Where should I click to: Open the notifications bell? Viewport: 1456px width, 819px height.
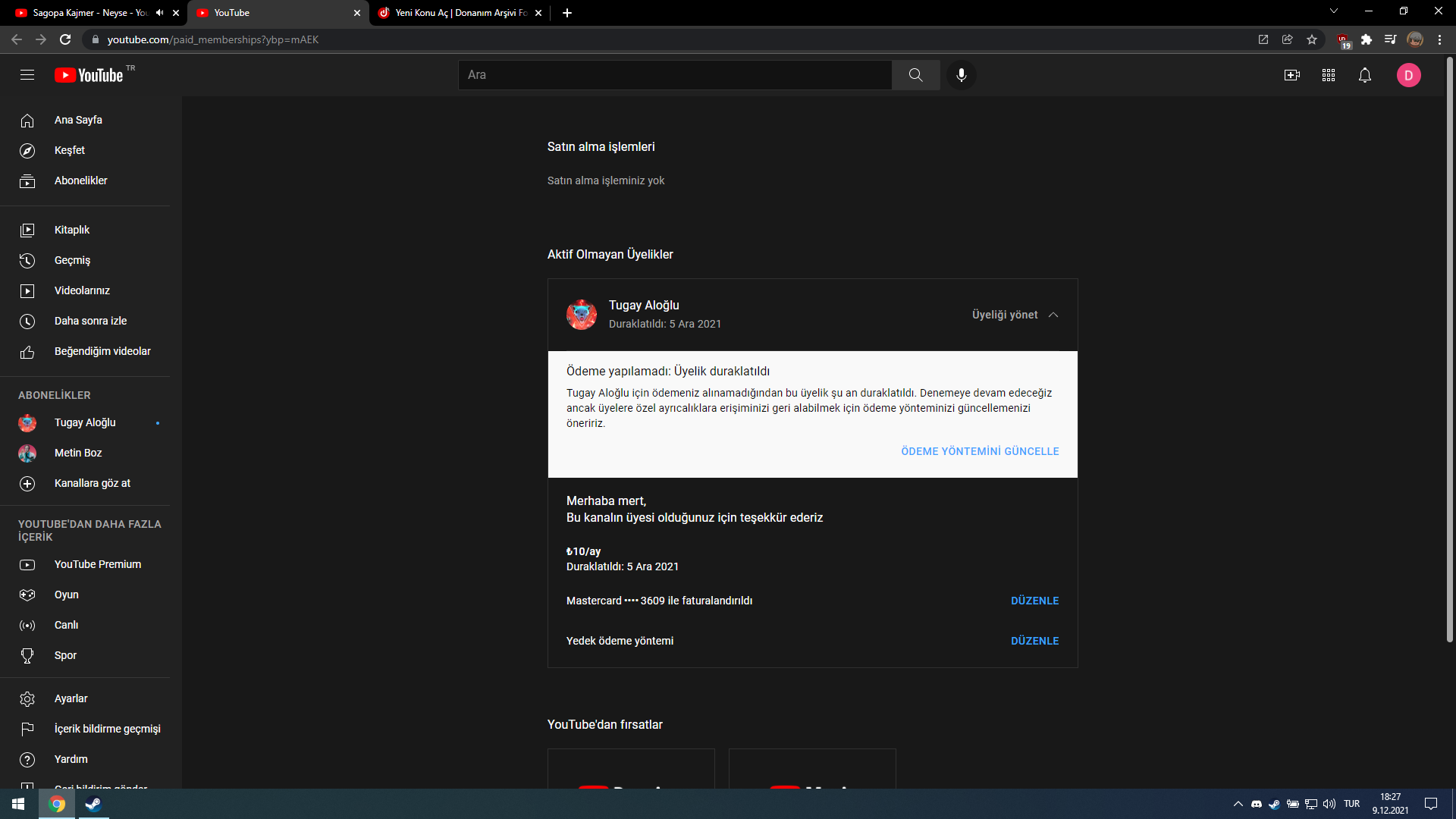1365,75
